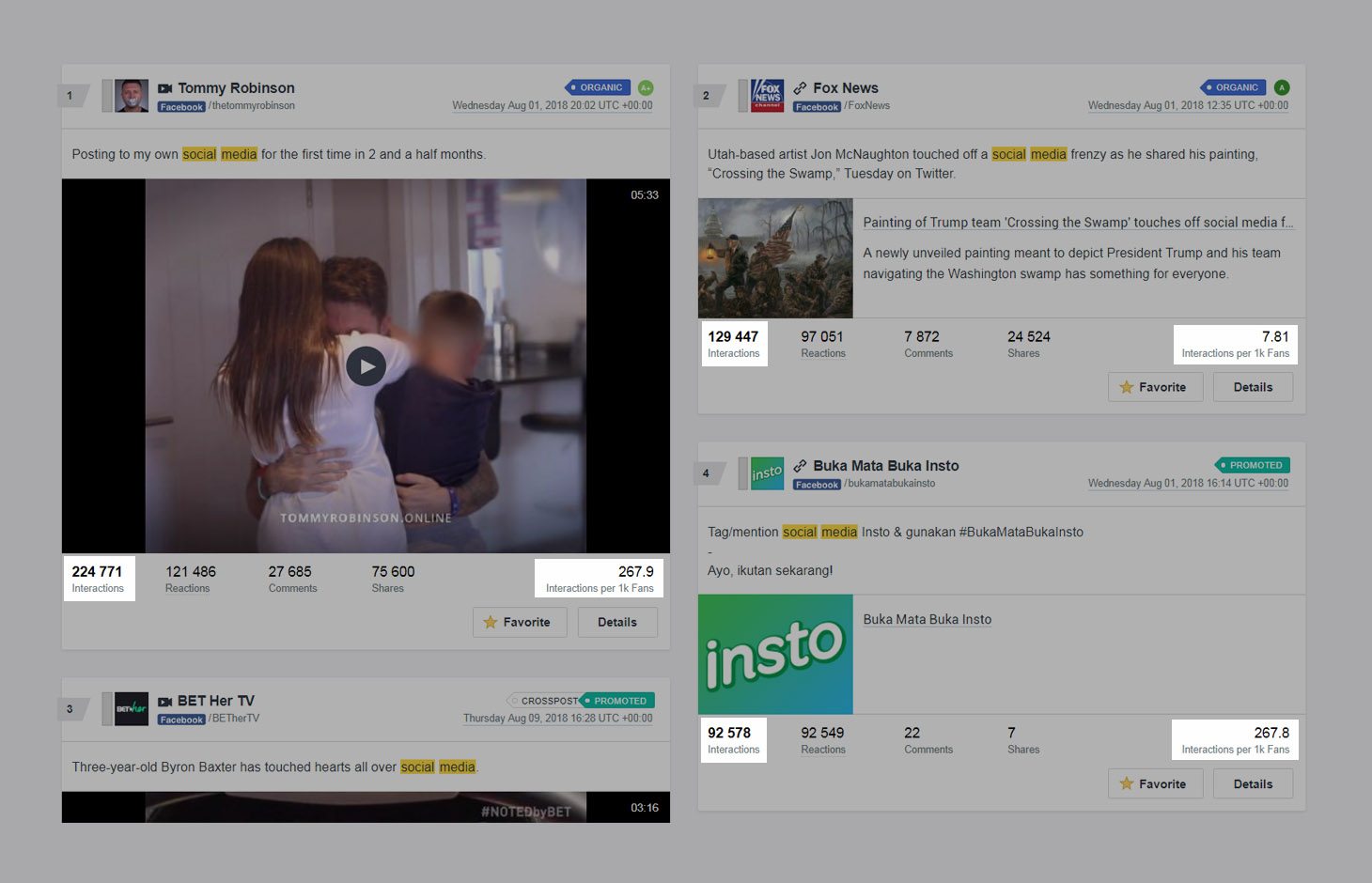Click the Fox News channel logo

click(x=767, y=96)
